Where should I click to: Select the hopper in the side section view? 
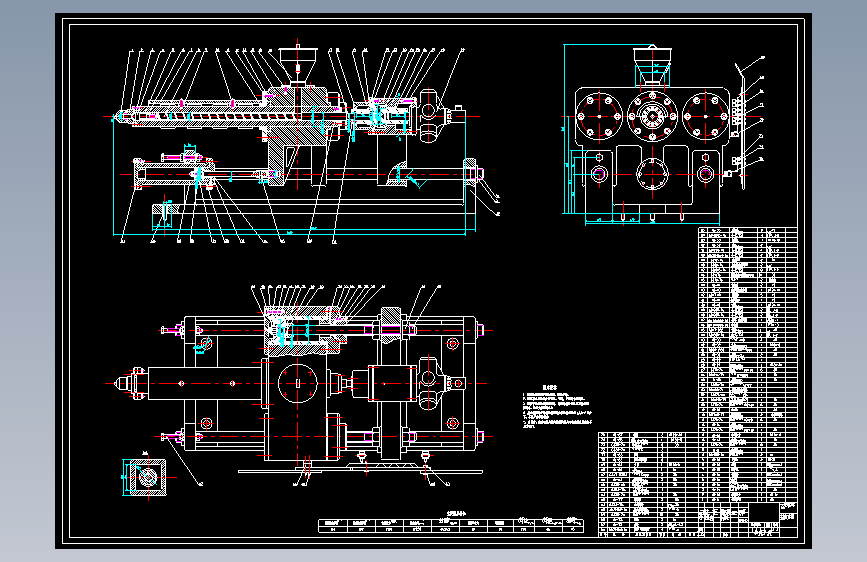(x=298, y=65)
